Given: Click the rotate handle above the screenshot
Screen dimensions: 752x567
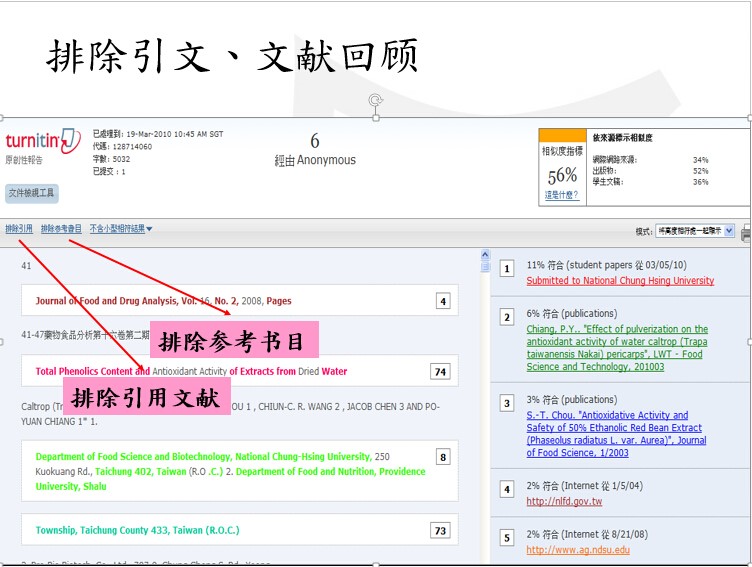Looking at the screenshot, I should pos(376,100).
